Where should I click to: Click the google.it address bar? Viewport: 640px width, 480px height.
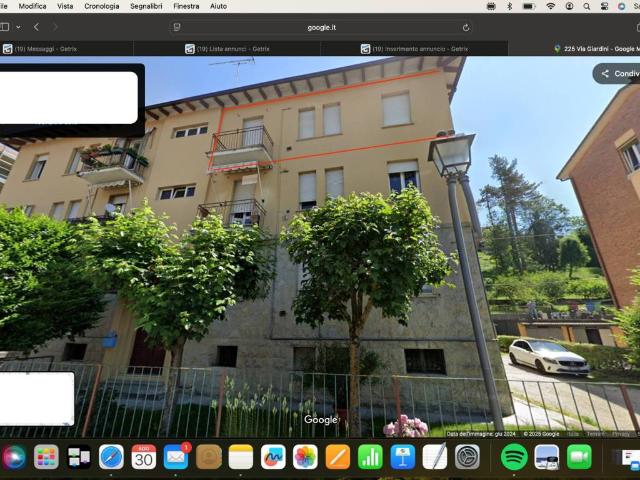point(320,27)
